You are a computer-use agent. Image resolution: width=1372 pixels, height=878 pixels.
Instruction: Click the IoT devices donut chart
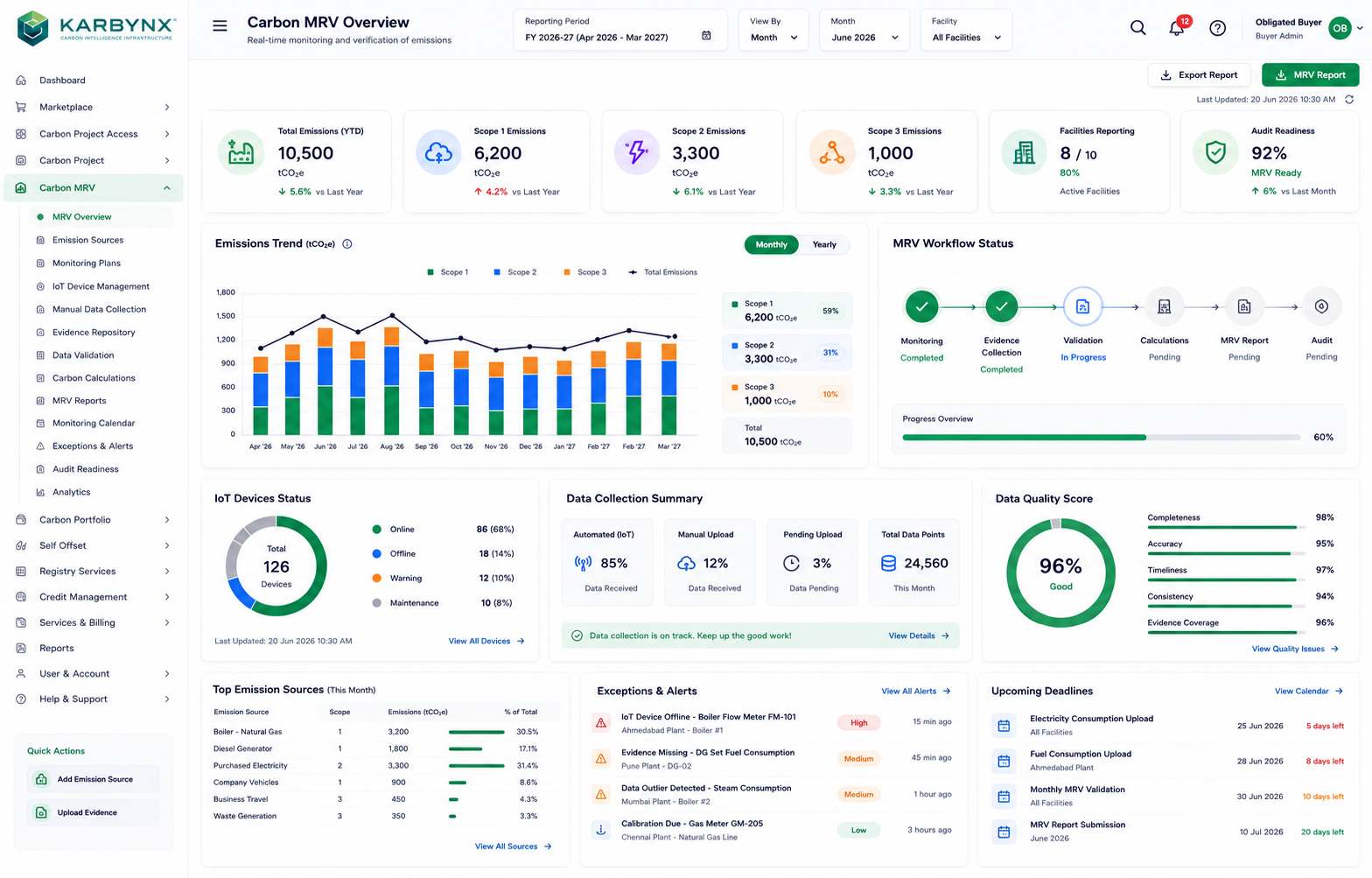click(x=276, y=565)
